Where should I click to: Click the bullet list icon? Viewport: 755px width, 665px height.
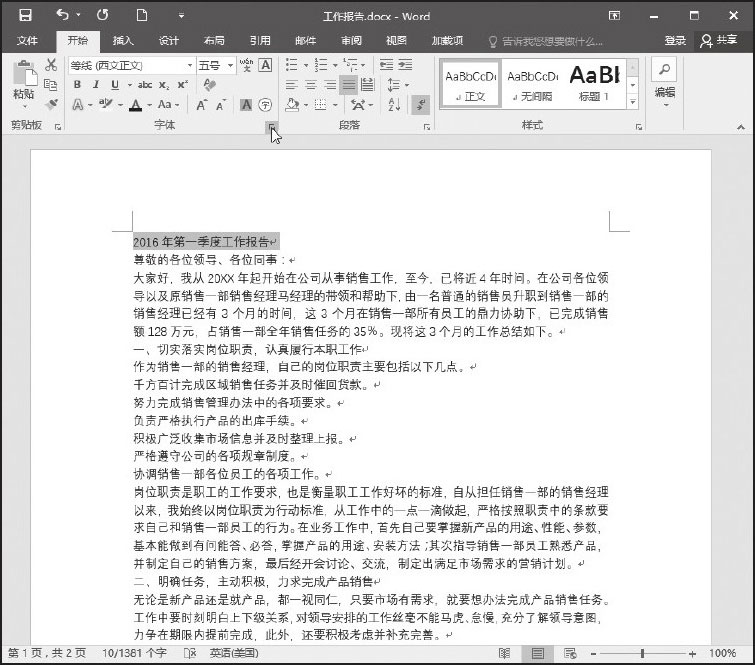click(x=292, y=65)
